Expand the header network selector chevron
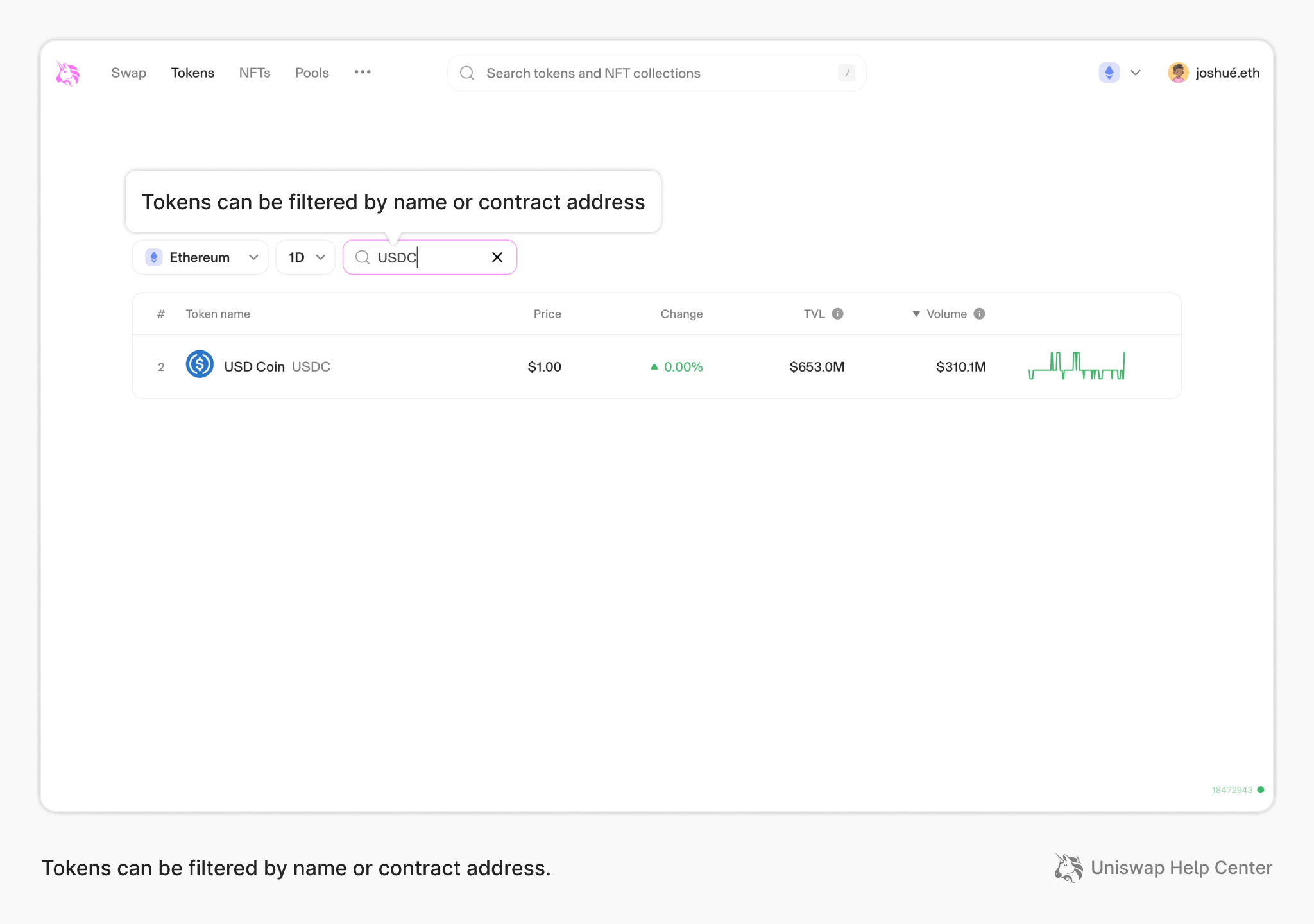Screen dimensions: 1314x924 click(1136, 73)
